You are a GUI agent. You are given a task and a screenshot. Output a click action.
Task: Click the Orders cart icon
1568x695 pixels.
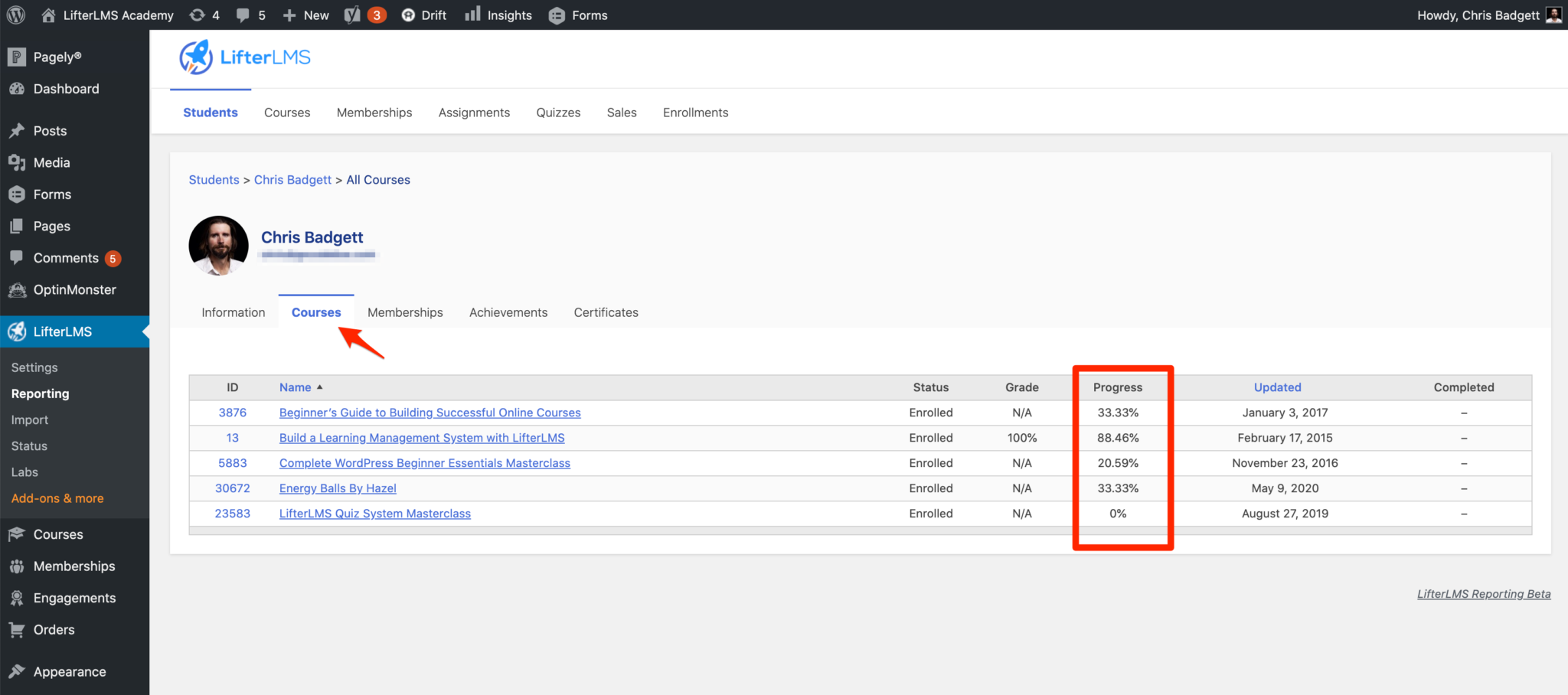17,630
